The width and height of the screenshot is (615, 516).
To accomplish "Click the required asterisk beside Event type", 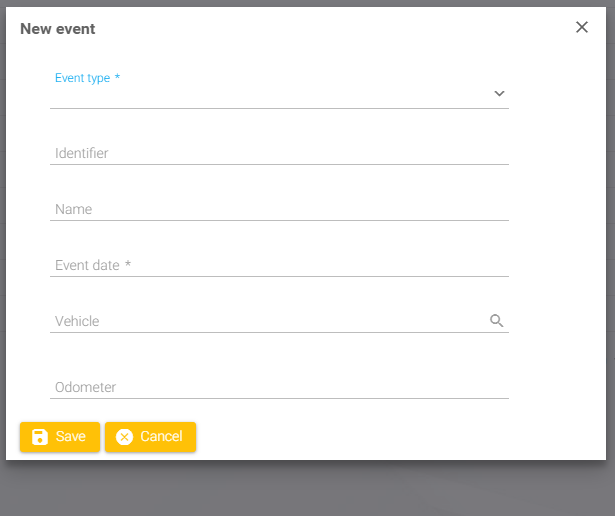I will (x=117, y=78).
